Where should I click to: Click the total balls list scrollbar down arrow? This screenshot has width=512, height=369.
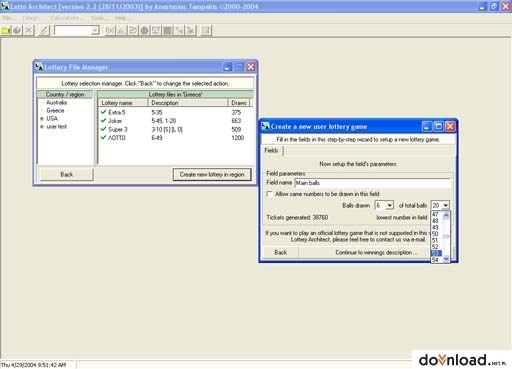(x=446, y=259)
